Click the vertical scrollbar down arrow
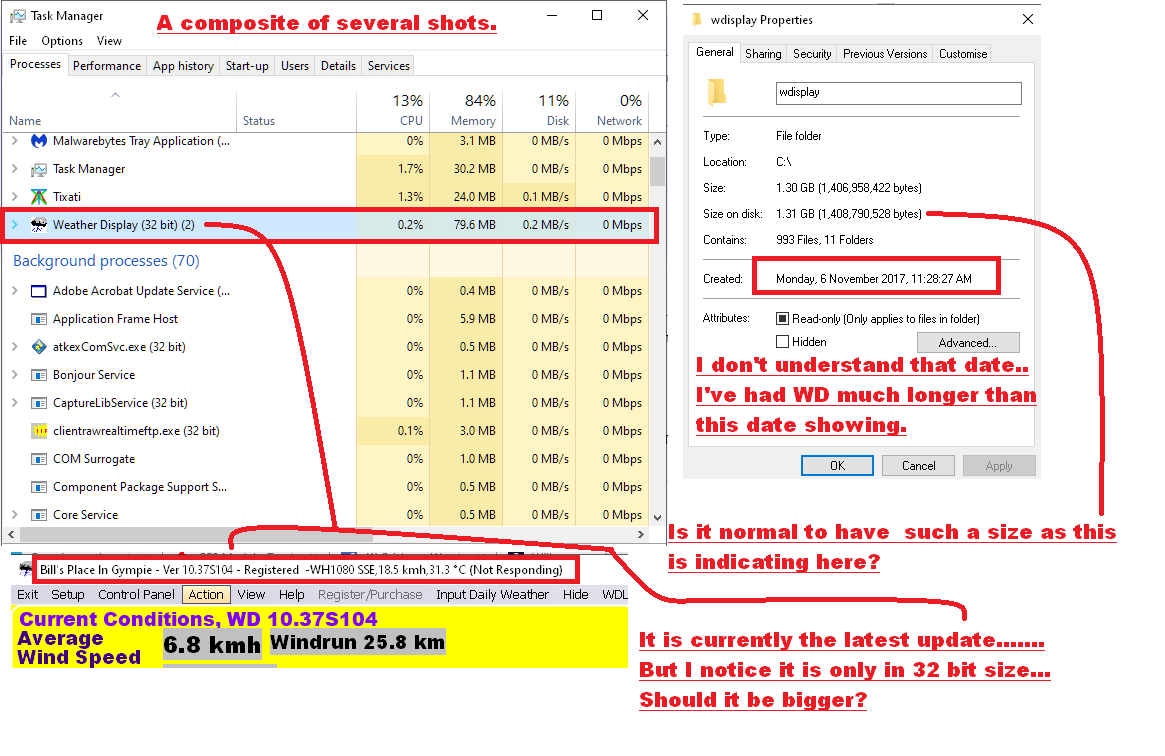Viewport: 1165px width, 756px height. 657,518
